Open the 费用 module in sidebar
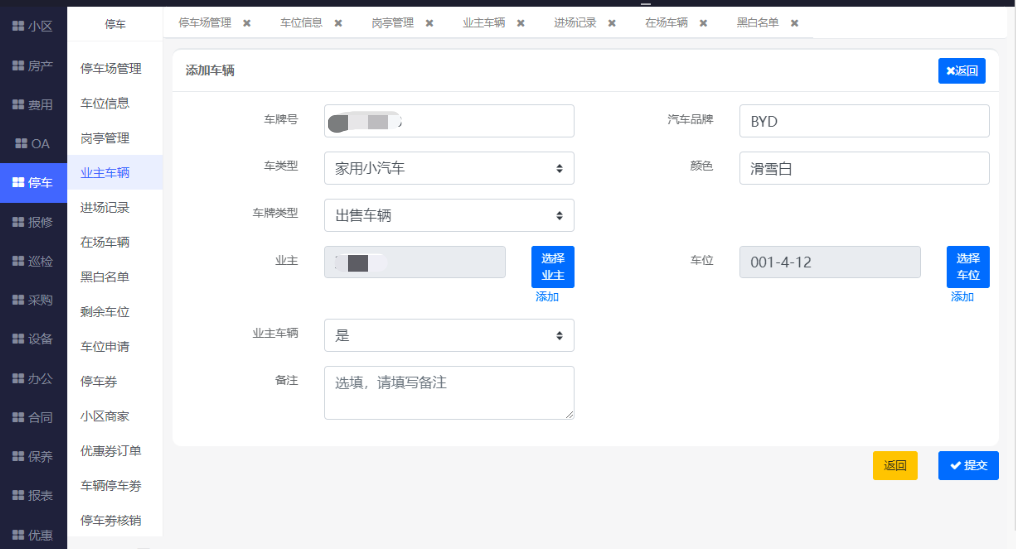The width and height of the screenshot is (1016, 549). tap(33, 104)
